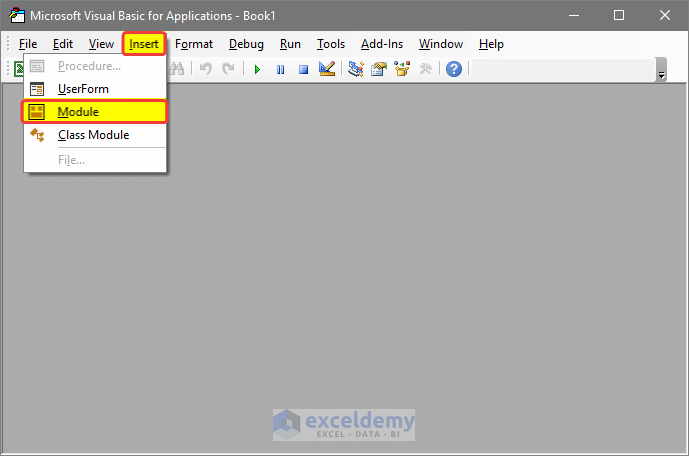Screen dimensions: 689x456
Task: Minimize the VBA window
Action: pos(573,15)
